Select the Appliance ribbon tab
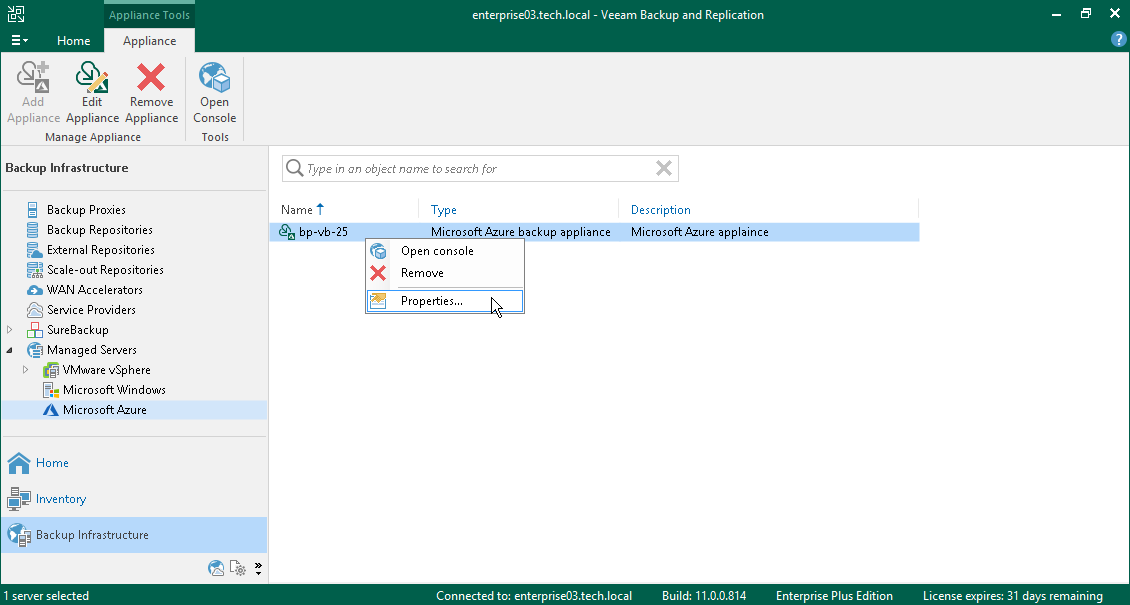The height and width of the screenshot is (605, 1130). click(x=149, y=40)
